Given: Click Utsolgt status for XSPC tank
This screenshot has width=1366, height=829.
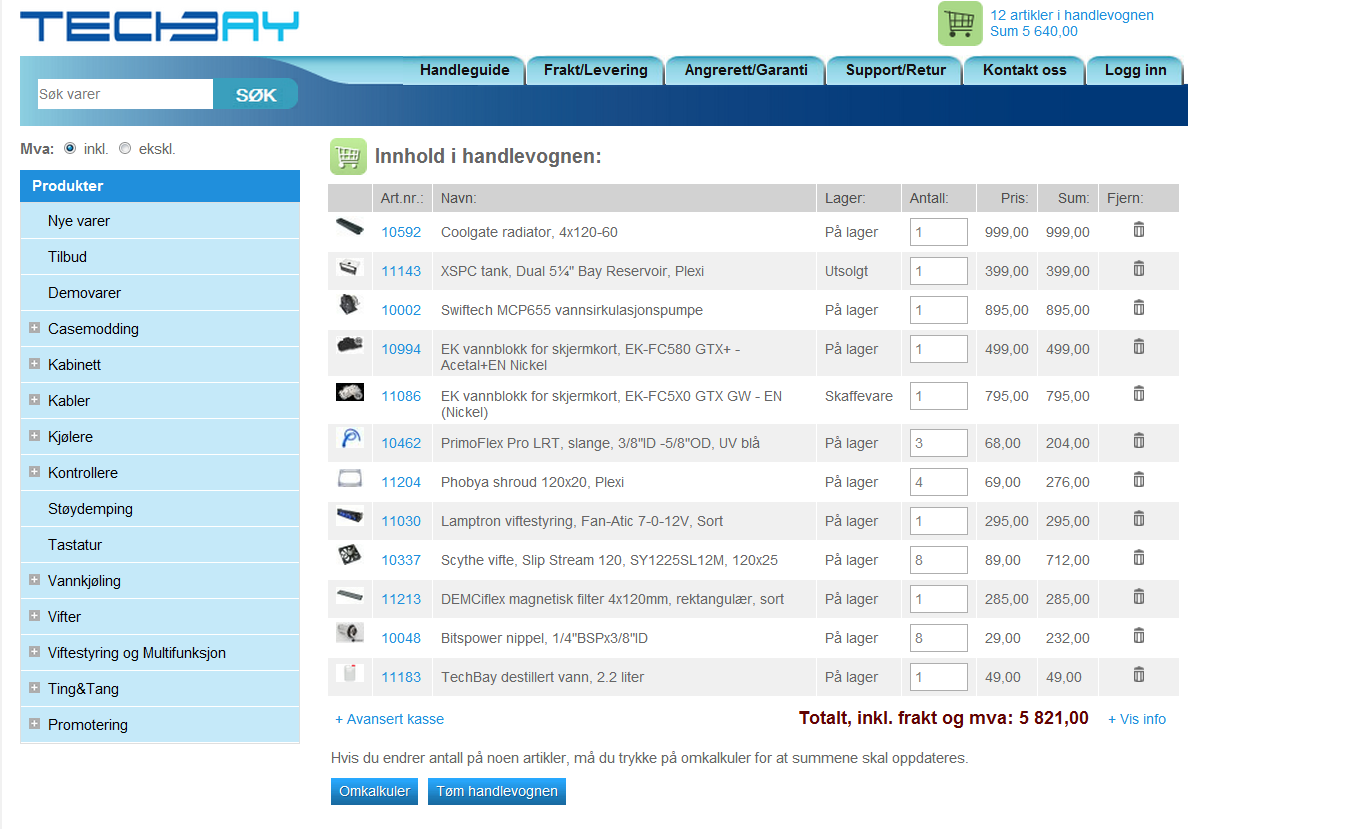Looking at the screenshot, I should point(846,271).
